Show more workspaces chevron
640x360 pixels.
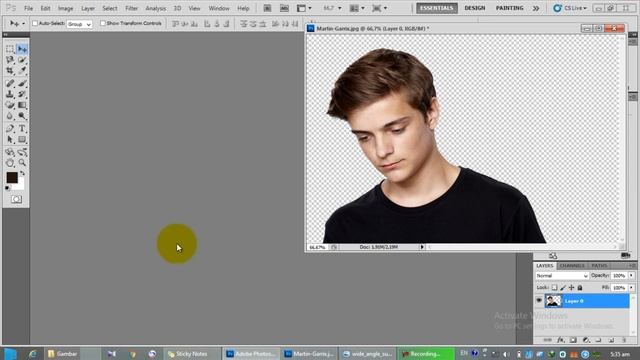coord(536,8)
